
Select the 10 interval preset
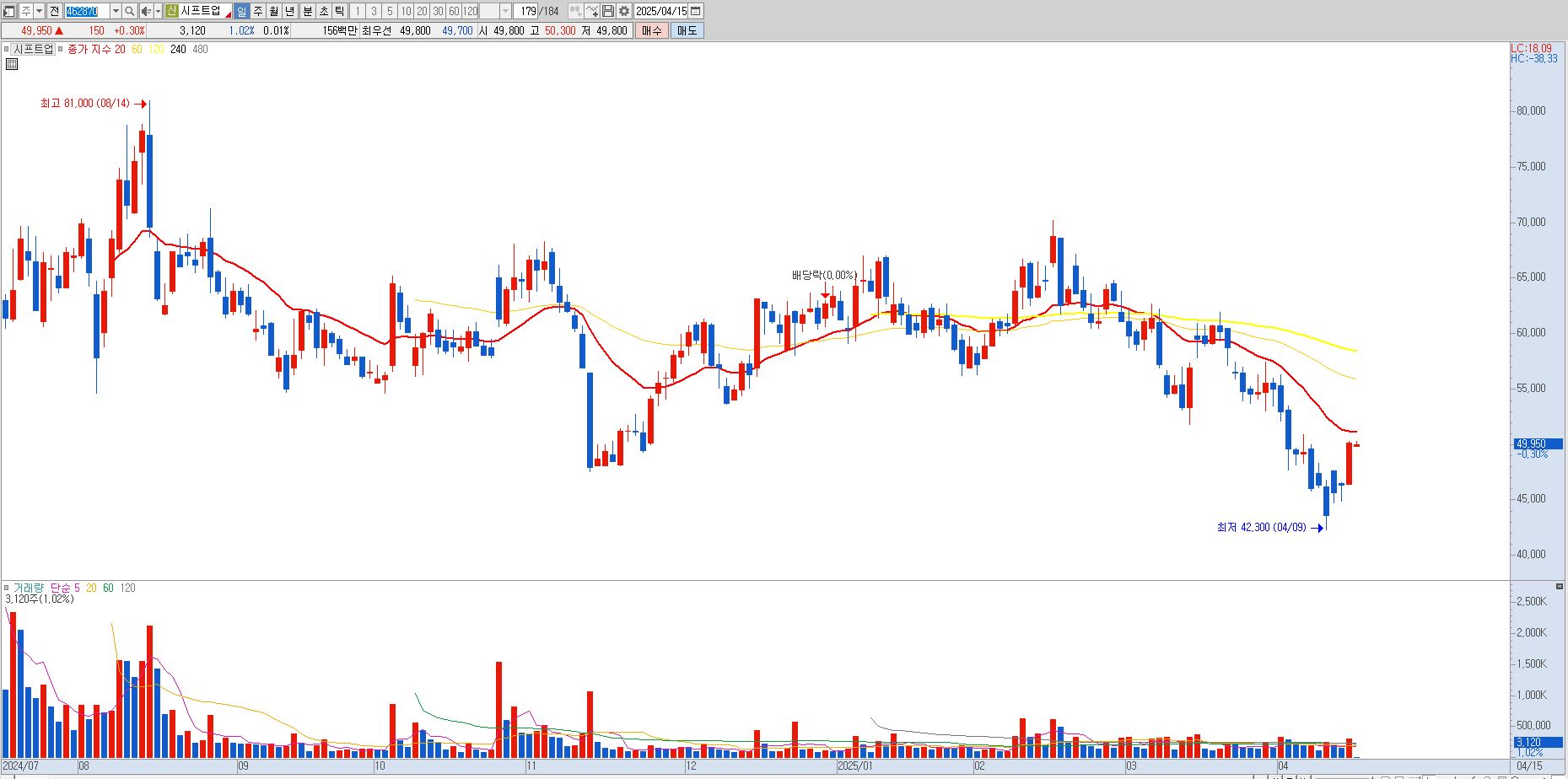[406, 11]
